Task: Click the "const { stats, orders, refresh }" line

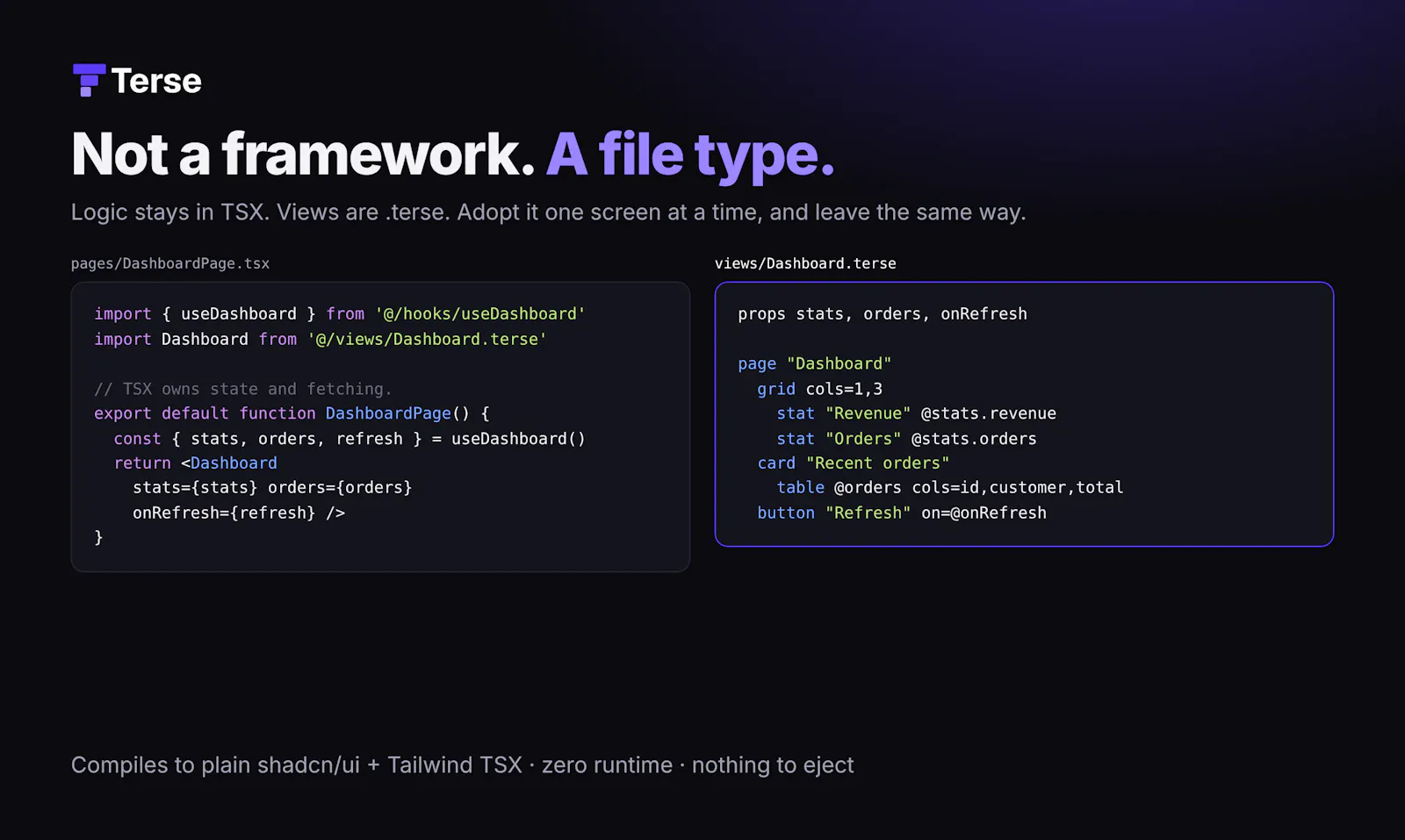Action: coord(349,439)
